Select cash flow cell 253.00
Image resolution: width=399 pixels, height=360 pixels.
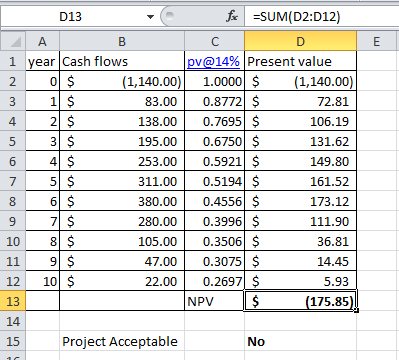[x=122, y=161]
